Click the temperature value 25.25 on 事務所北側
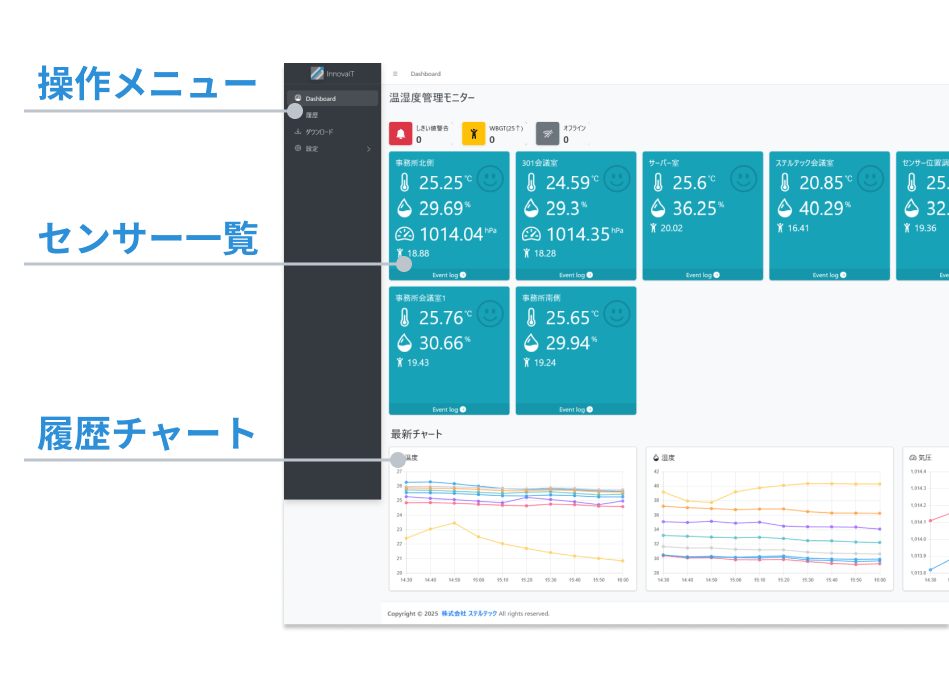The width and height of the screenshot is (949, 687). [445, 182]
